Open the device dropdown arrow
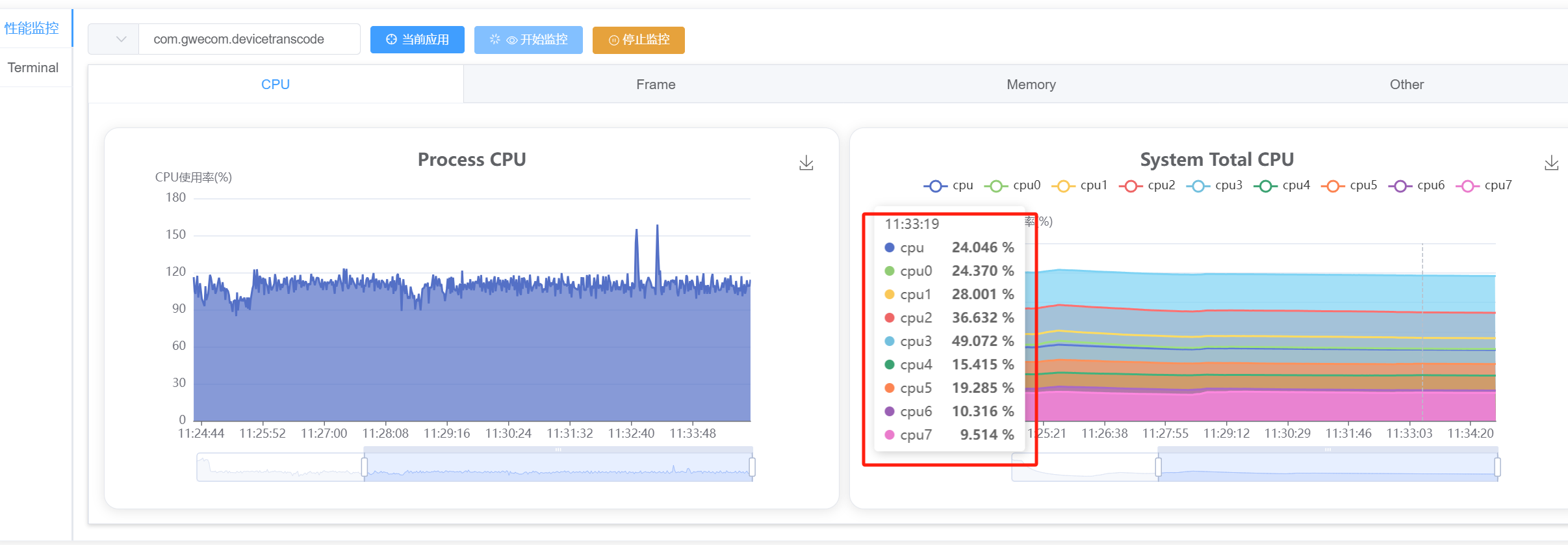 (121, 39)
